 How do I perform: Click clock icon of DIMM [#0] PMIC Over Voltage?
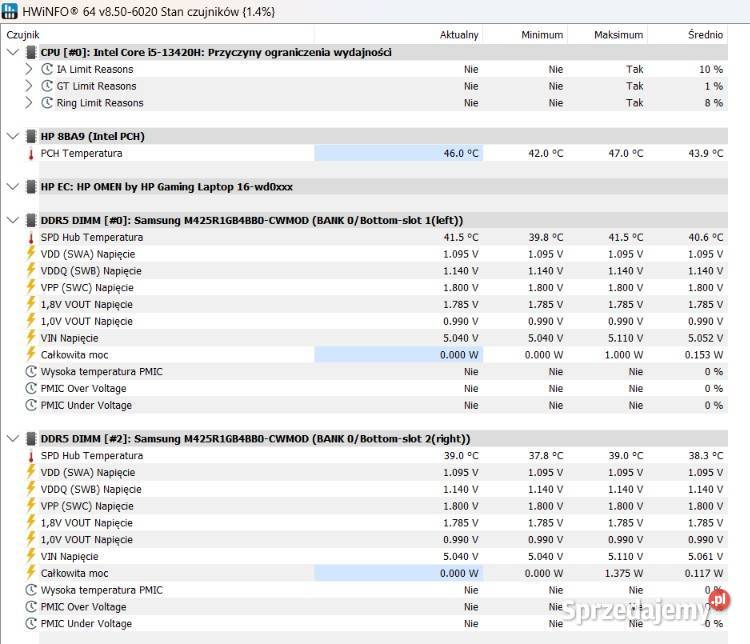31,388
